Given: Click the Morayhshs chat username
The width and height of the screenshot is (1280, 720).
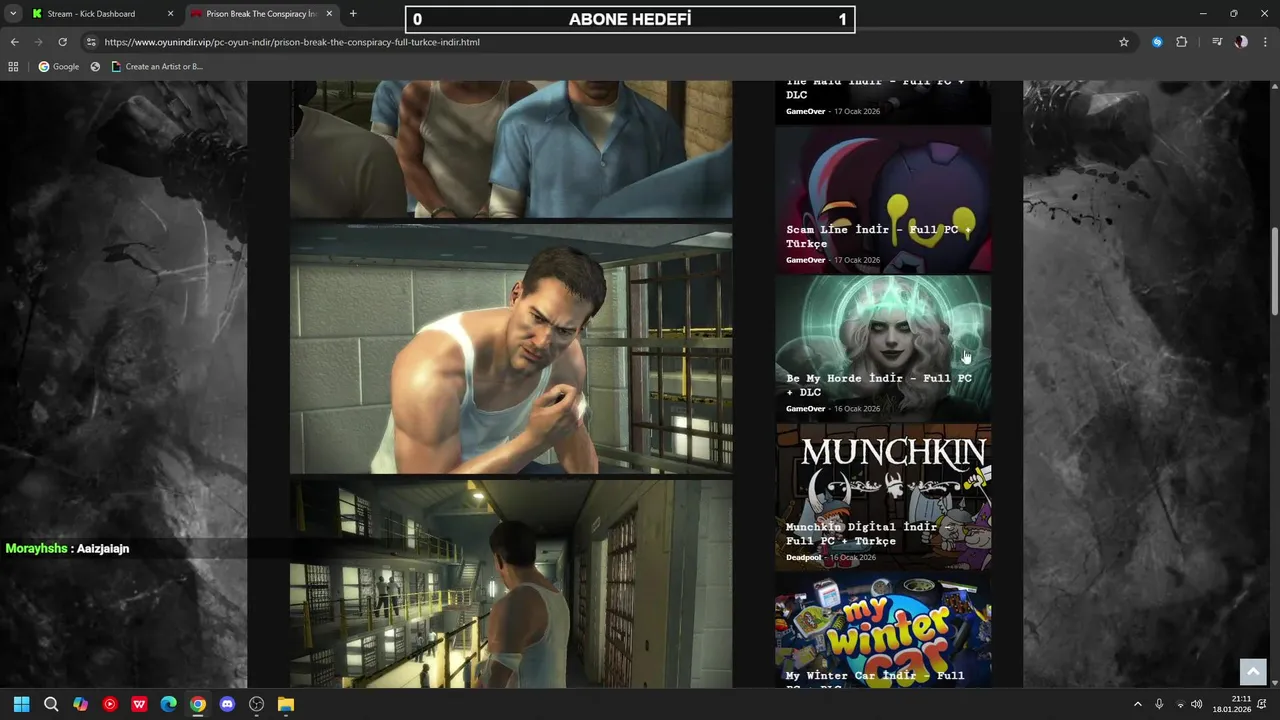Looking at the screenshot, I should click(x=36, y=549).
